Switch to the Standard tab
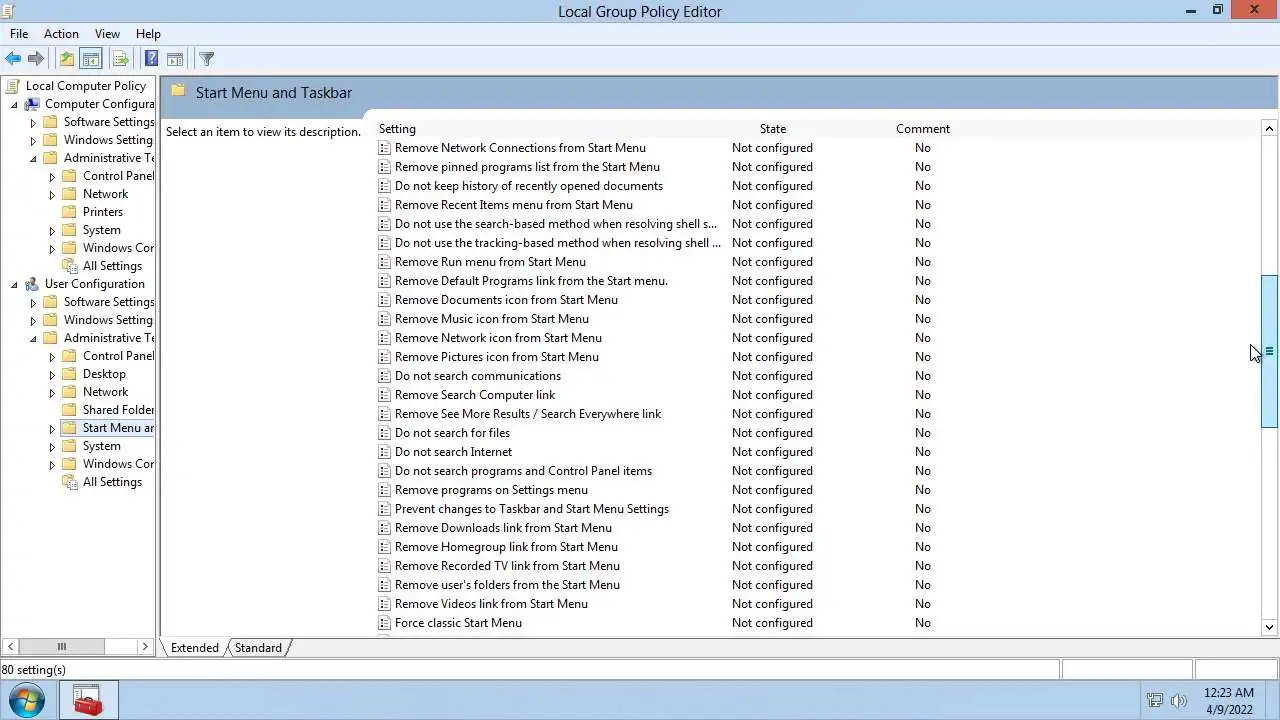 (x=258, y=648)
